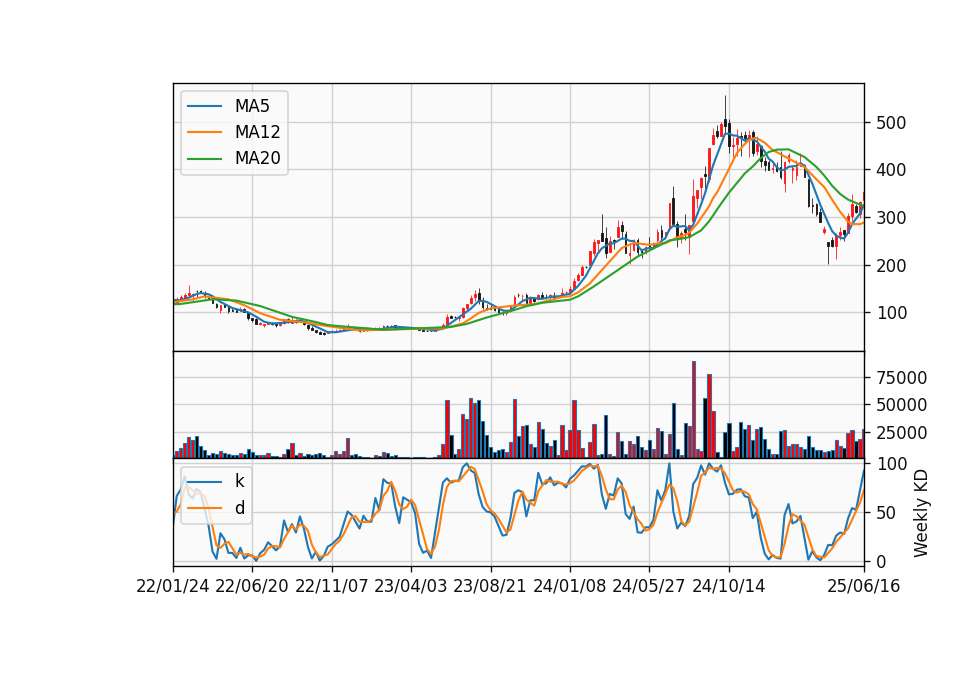
Task: Click the 50 tick on KD axis
Action: coord(886,513)
